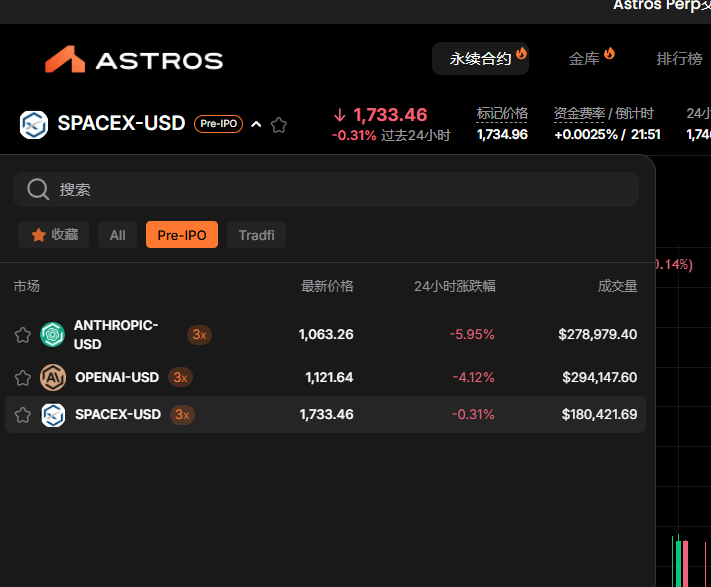Image resolution: width=711 pixels, height=587 pixels.
Task: Sort by 市场 column header
Action: coord(26,286)
